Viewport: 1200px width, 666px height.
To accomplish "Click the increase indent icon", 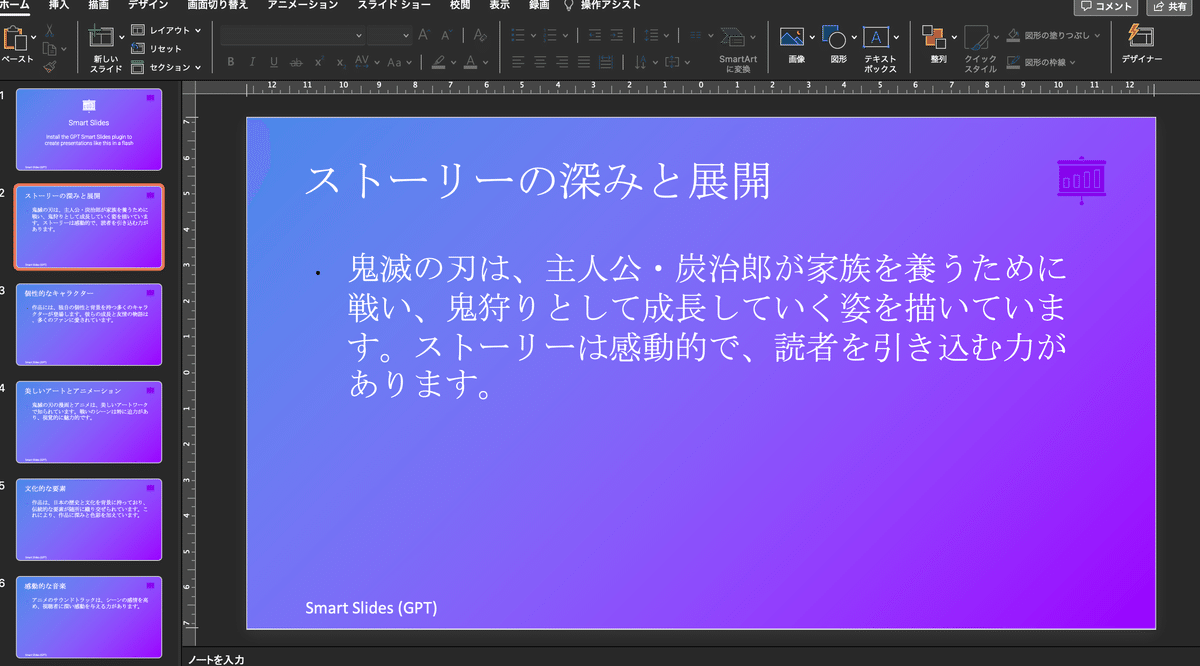I will click(619, 35).
